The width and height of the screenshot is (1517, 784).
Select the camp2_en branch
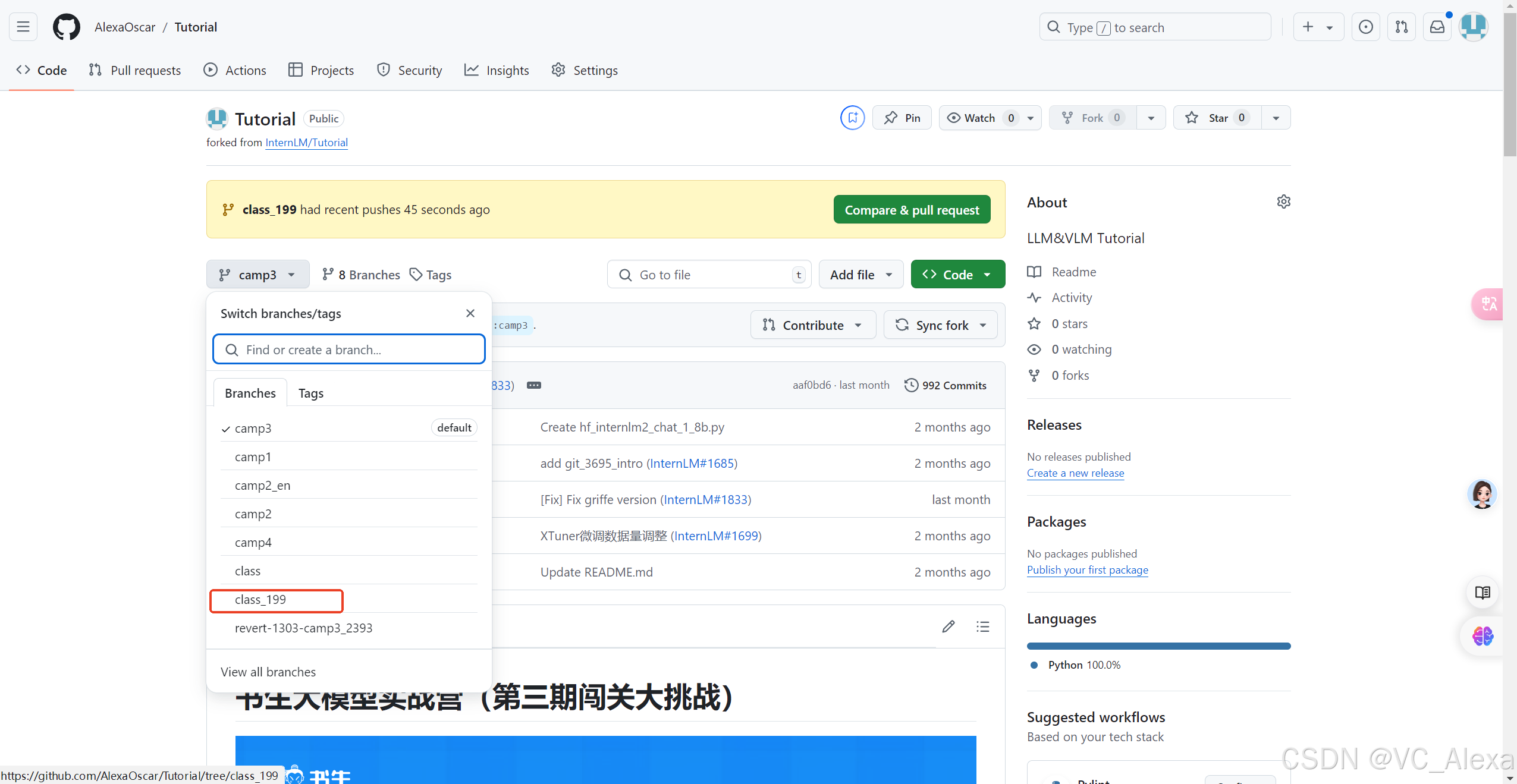349,486
